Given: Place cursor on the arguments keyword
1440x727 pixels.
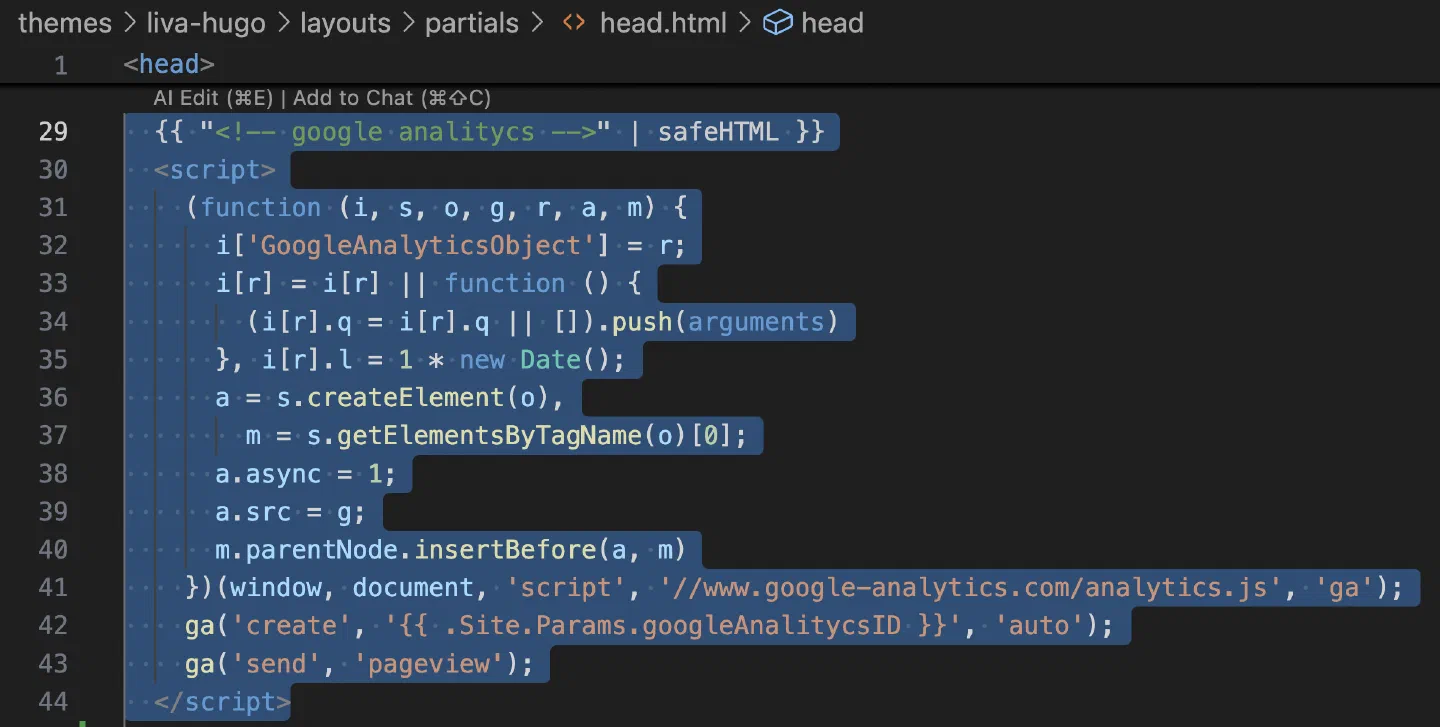Looking at the screenshot, I should tap(756, 321).
